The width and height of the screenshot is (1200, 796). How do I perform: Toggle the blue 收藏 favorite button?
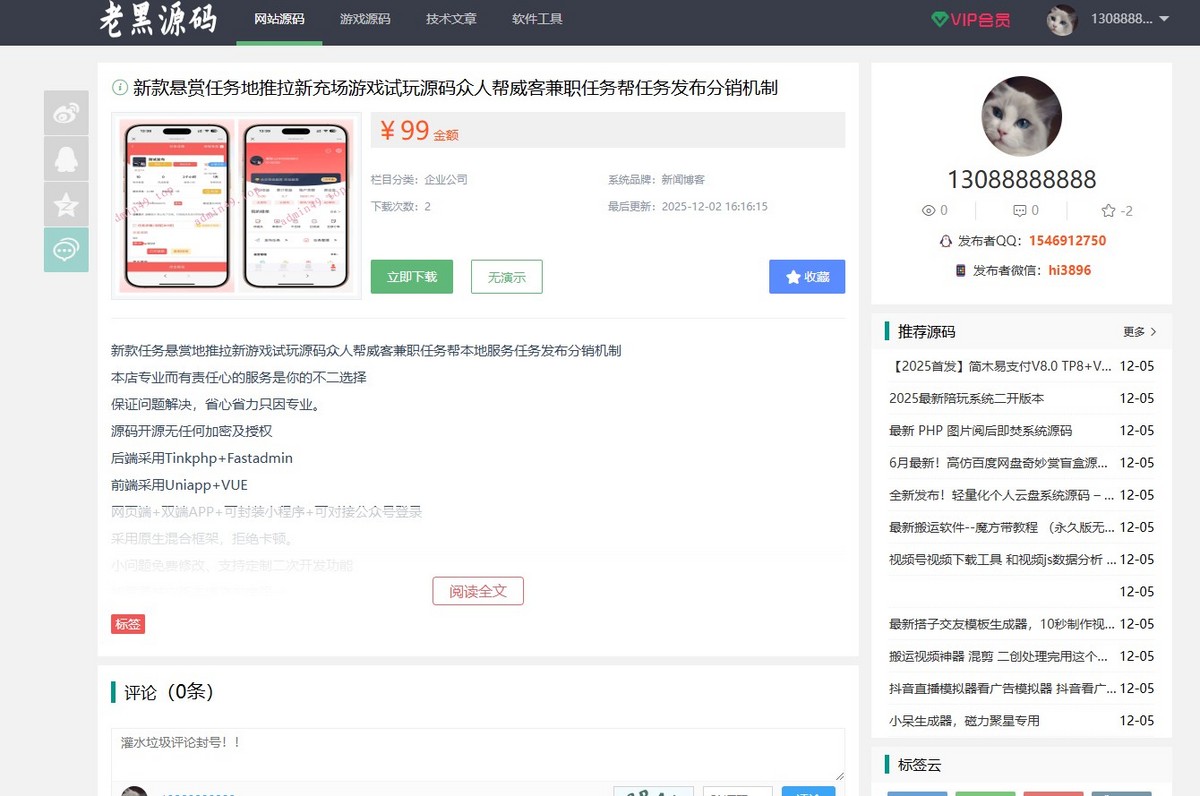tap(807, 277)
